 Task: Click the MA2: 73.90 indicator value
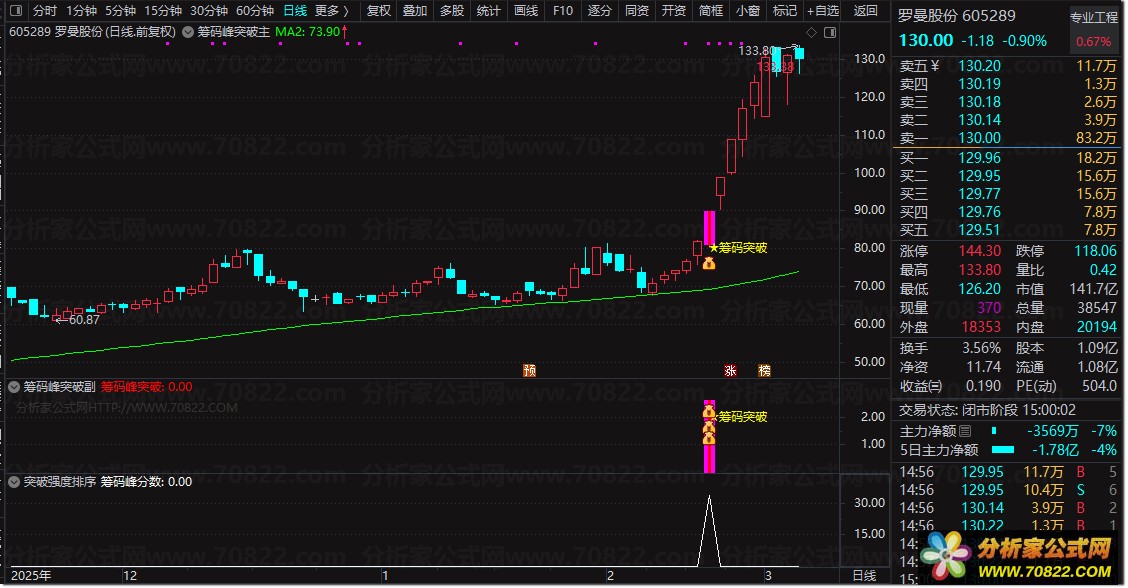coord(307,32)
